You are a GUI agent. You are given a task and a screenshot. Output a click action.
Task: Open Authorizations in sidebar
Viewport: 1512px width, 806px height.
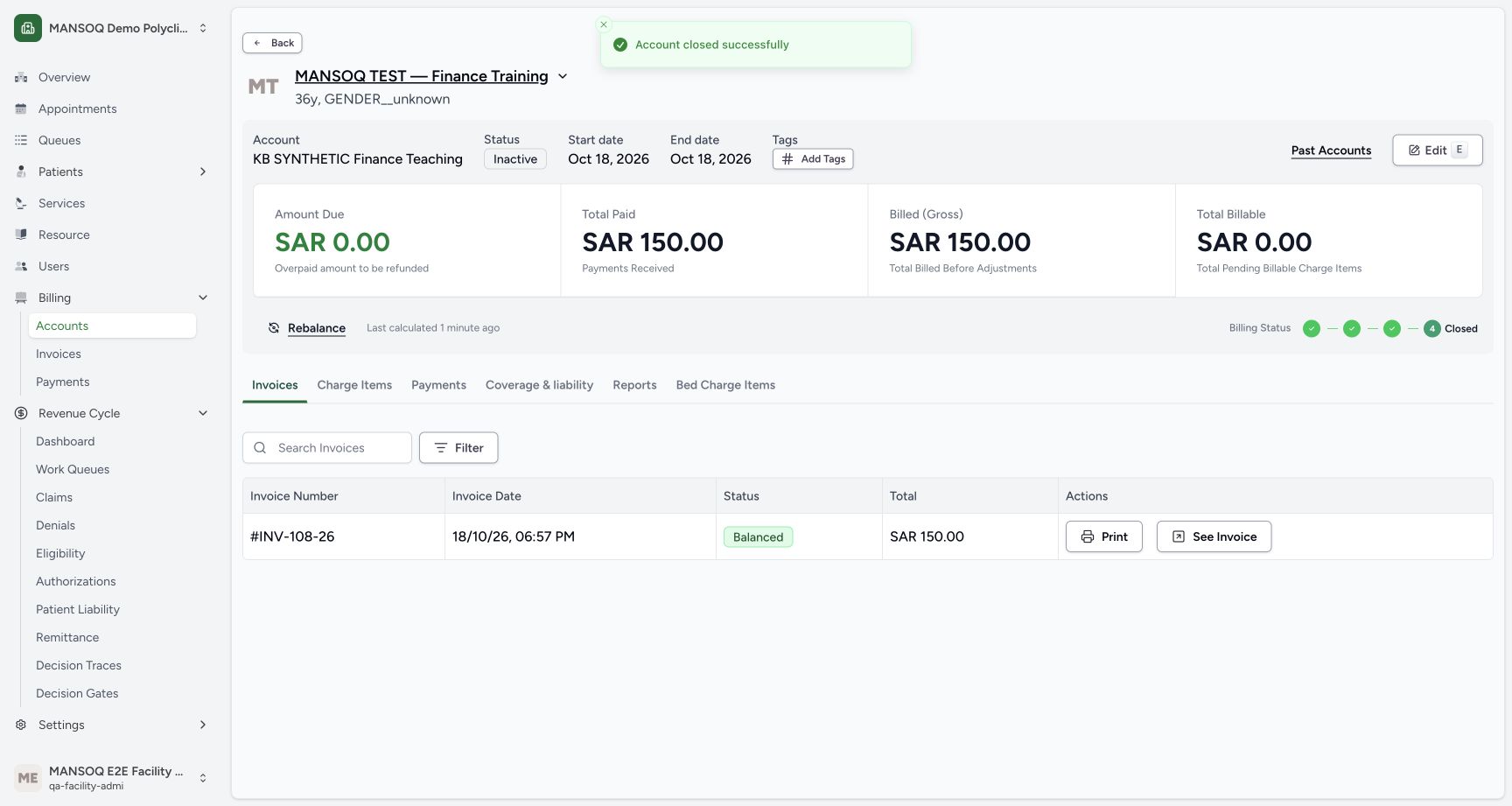pos(112,581)
